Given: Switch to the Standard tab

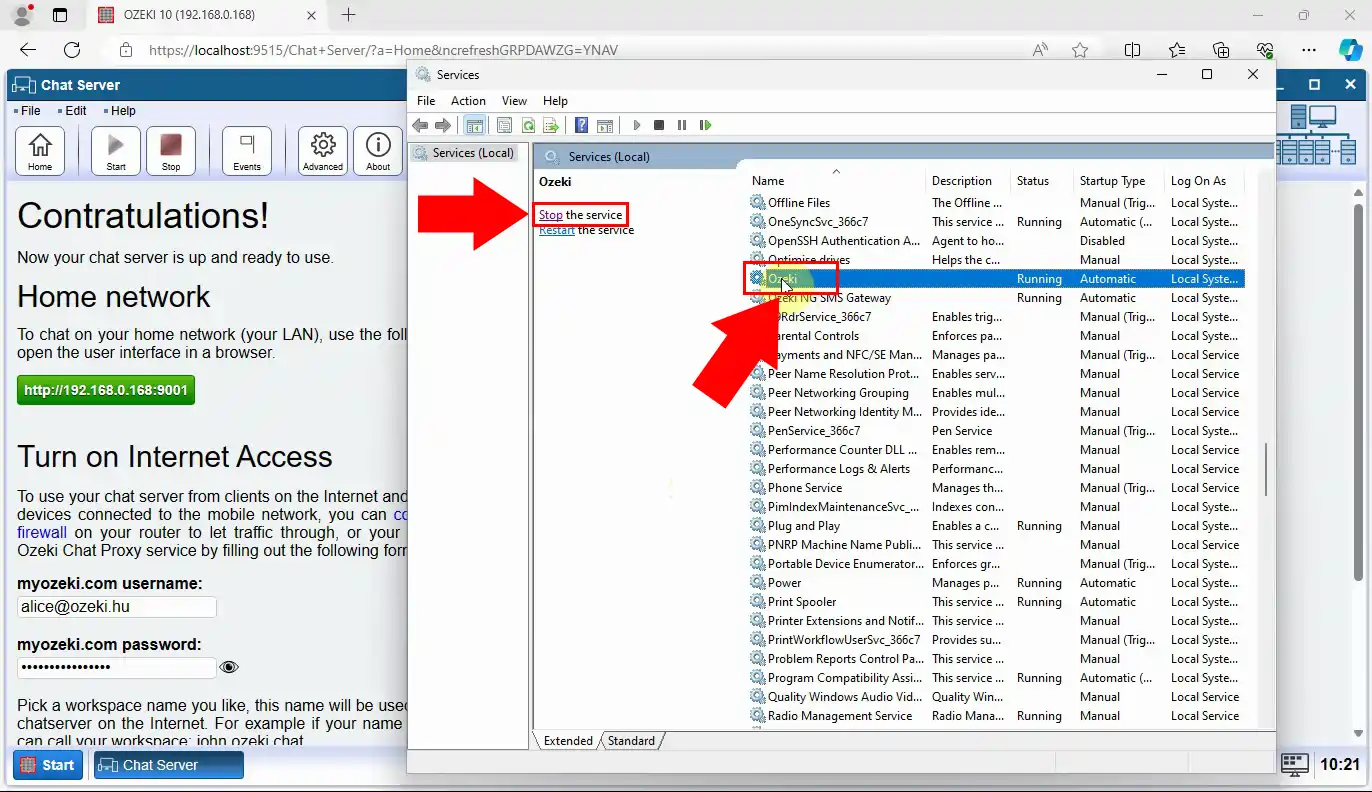Looking at the screenshot, I should point(631,741).
